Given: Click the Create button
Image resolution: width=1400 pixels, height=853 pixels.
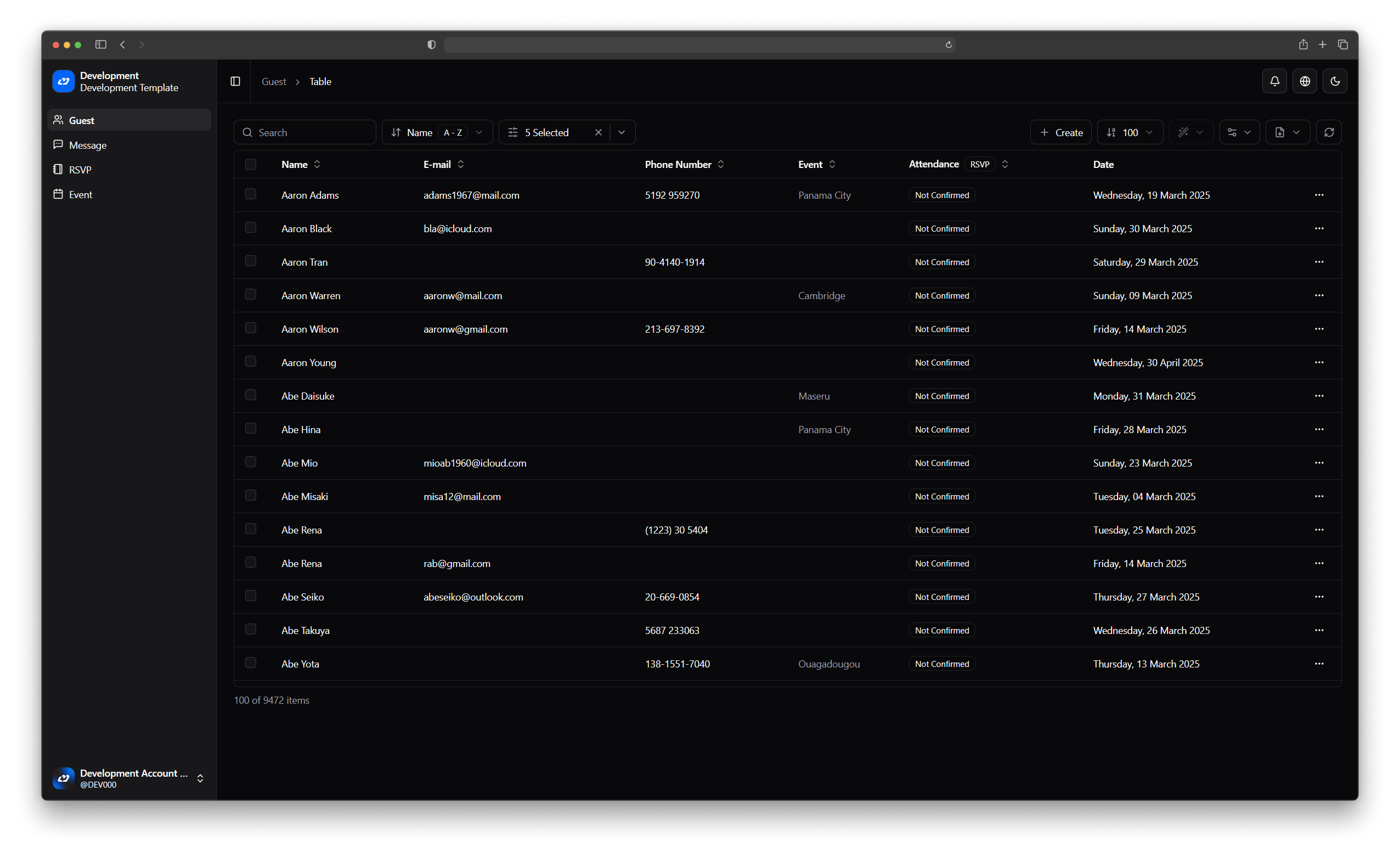Looking at the screenshot, I should (1060, 132).
